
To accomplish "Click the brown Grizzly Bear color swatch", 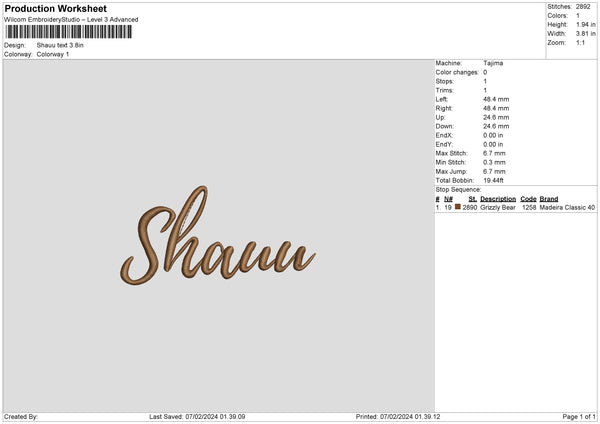I will point(457,207).
